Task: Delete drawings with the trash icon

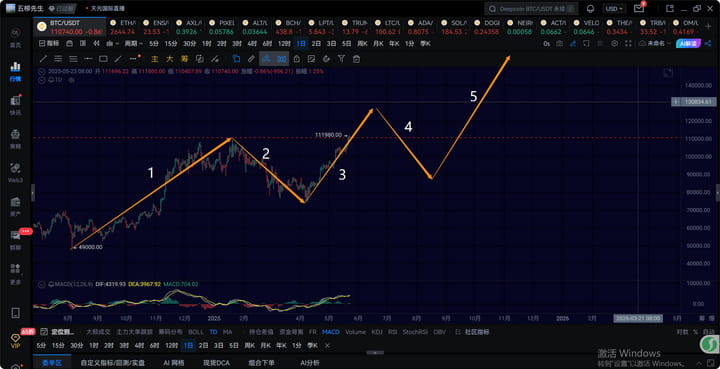Action: pyautogui.click(x=356, y=59)
